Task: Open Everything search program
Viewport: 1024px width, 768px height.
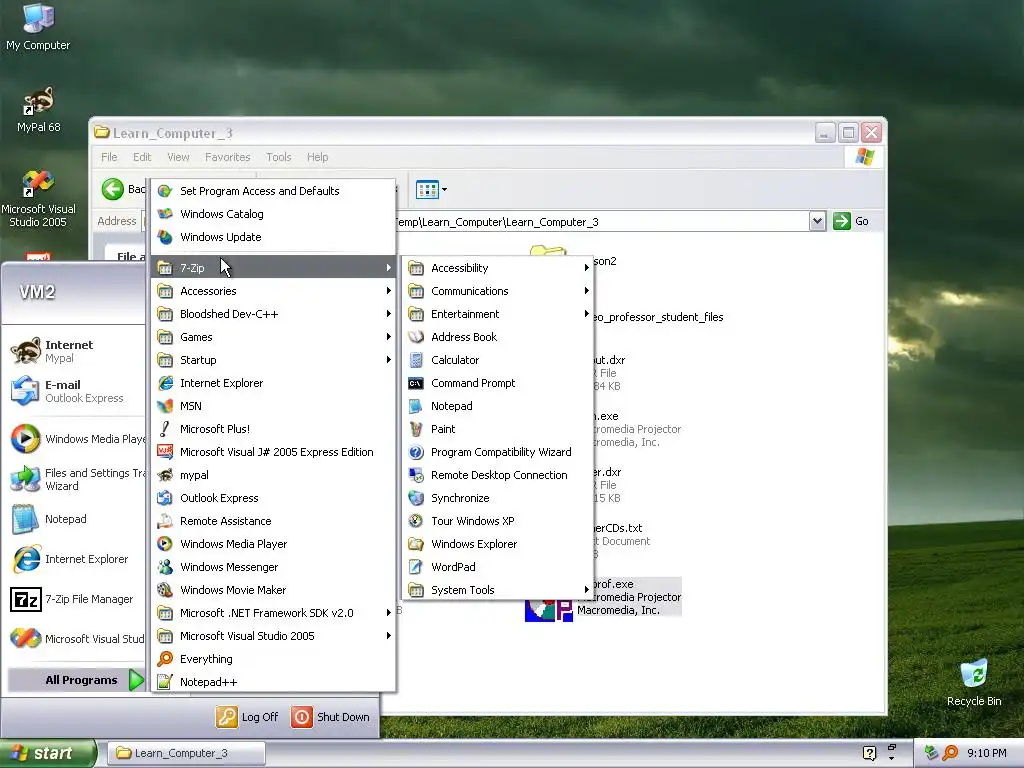Action: point(274,659)
